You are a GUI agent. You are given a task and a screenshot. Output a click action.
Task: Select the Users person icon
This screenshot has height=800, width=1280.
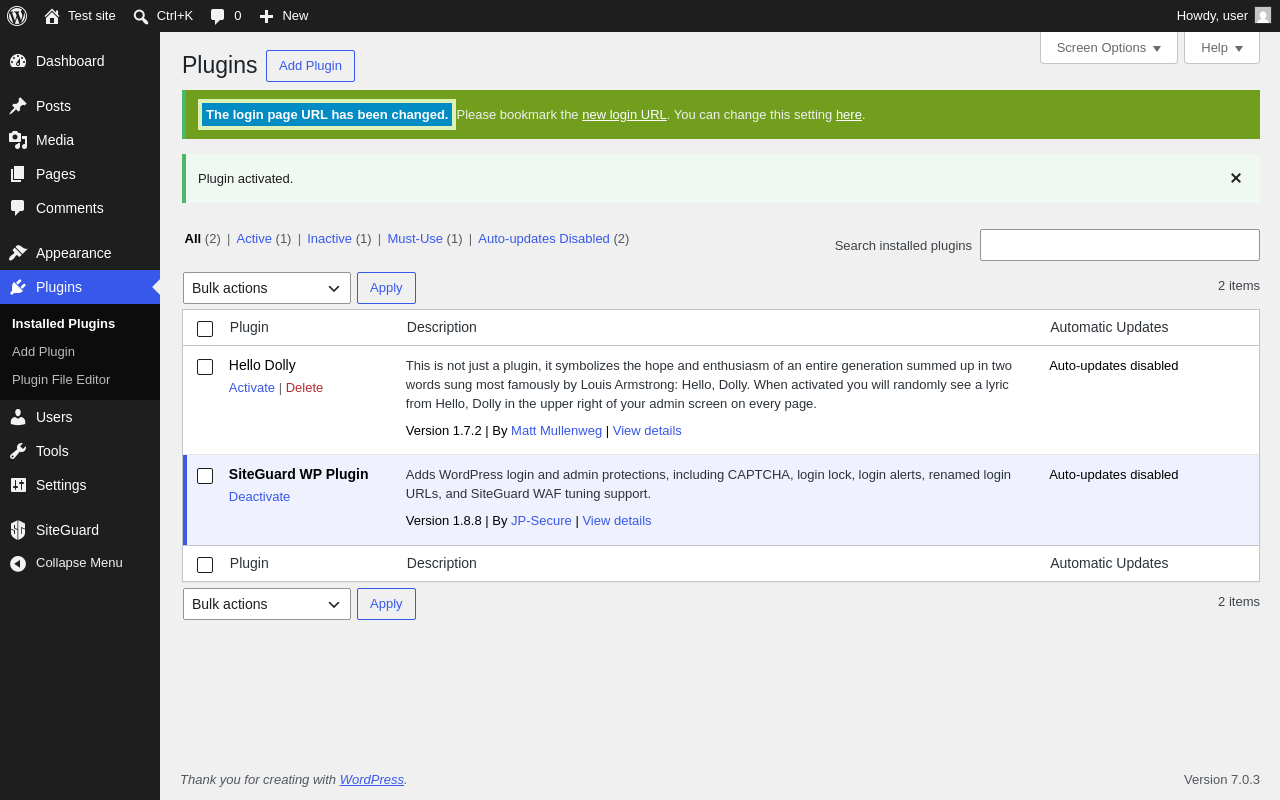click(x=18, y=417)
